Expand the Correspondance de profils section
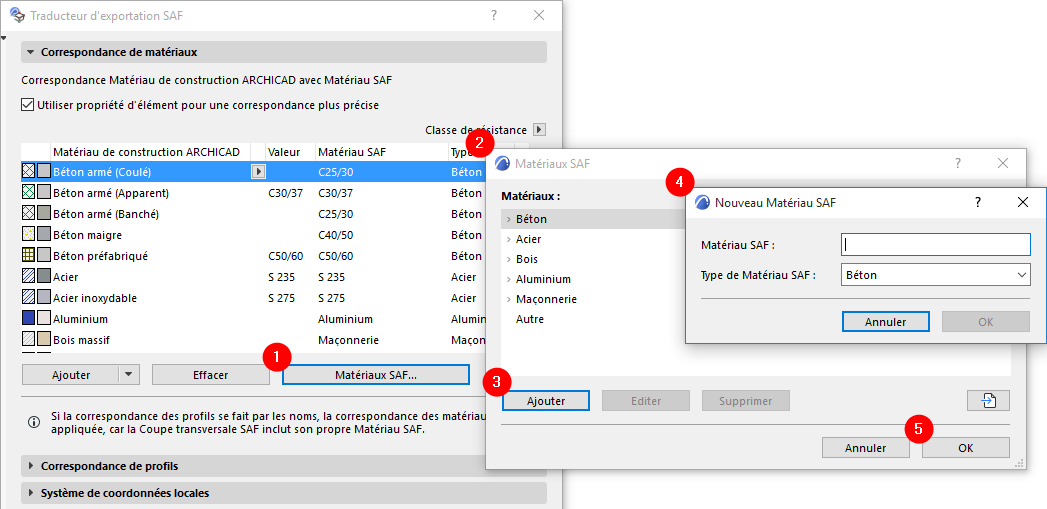Screen dimensions: 1047x509 point(31,466)
